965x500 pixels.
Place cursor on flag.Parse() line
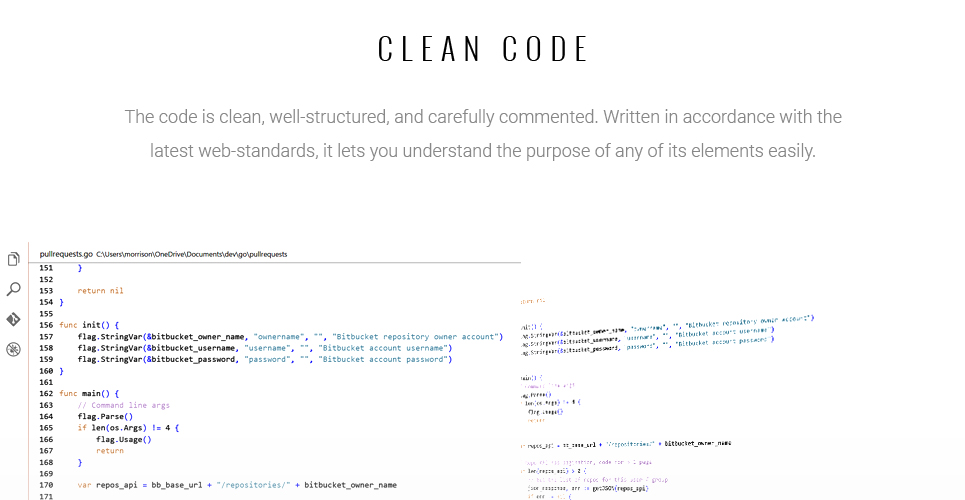[105, 416]
